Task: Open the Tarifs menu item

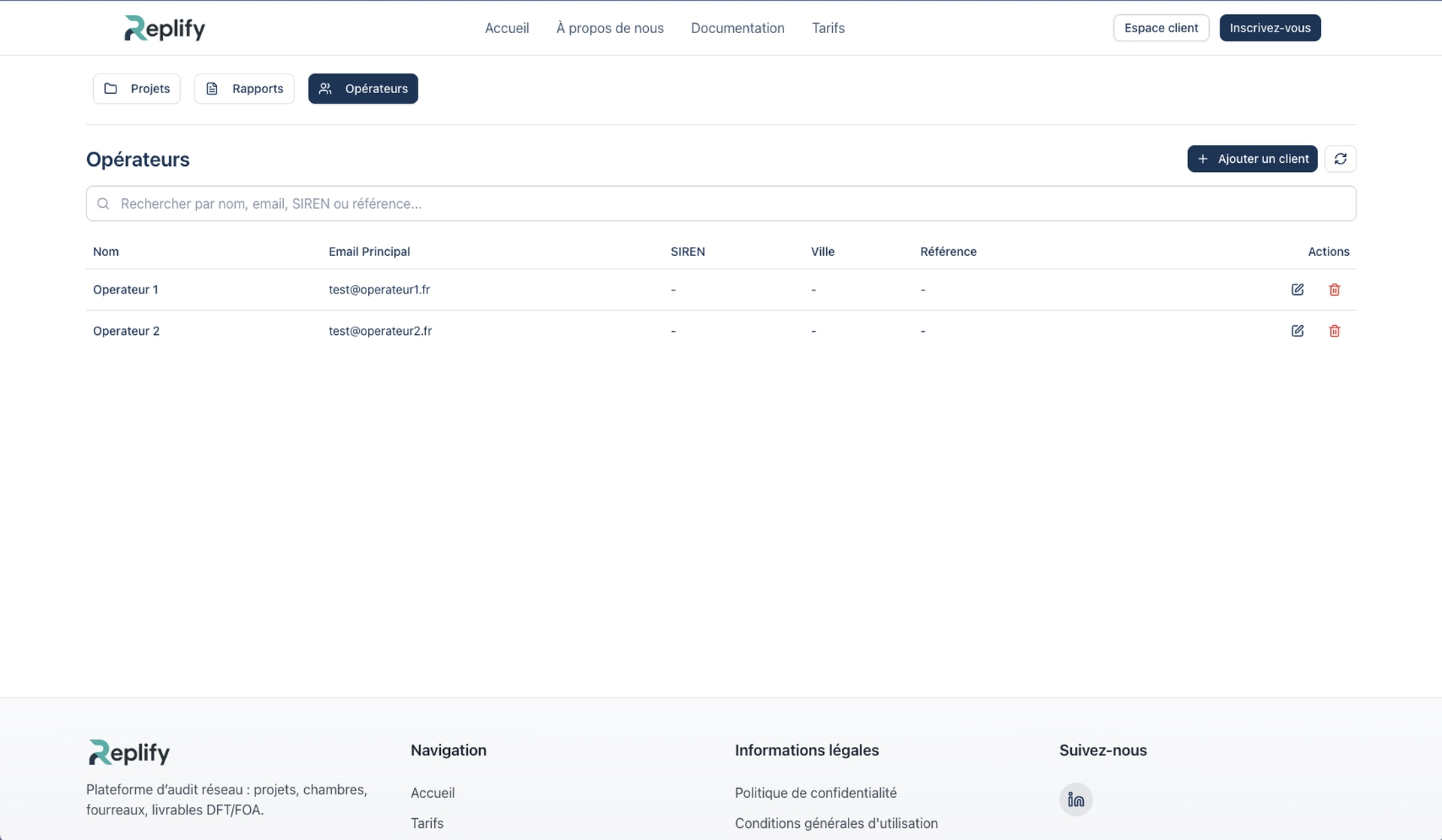Action: pos(828,28)
